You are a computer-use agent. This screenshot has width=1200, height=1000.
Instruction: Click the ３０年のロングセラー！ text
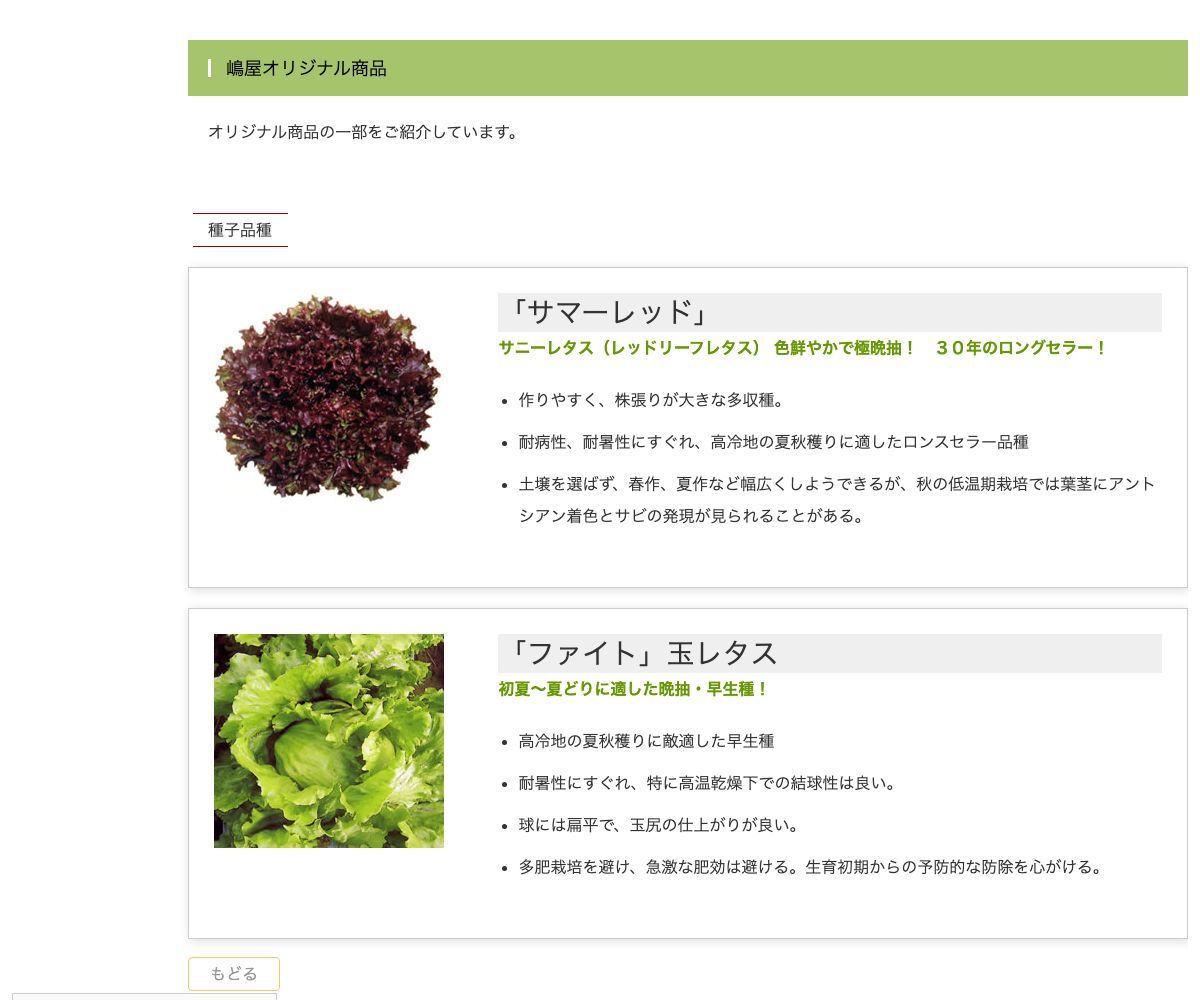[x=1021, y=348]
